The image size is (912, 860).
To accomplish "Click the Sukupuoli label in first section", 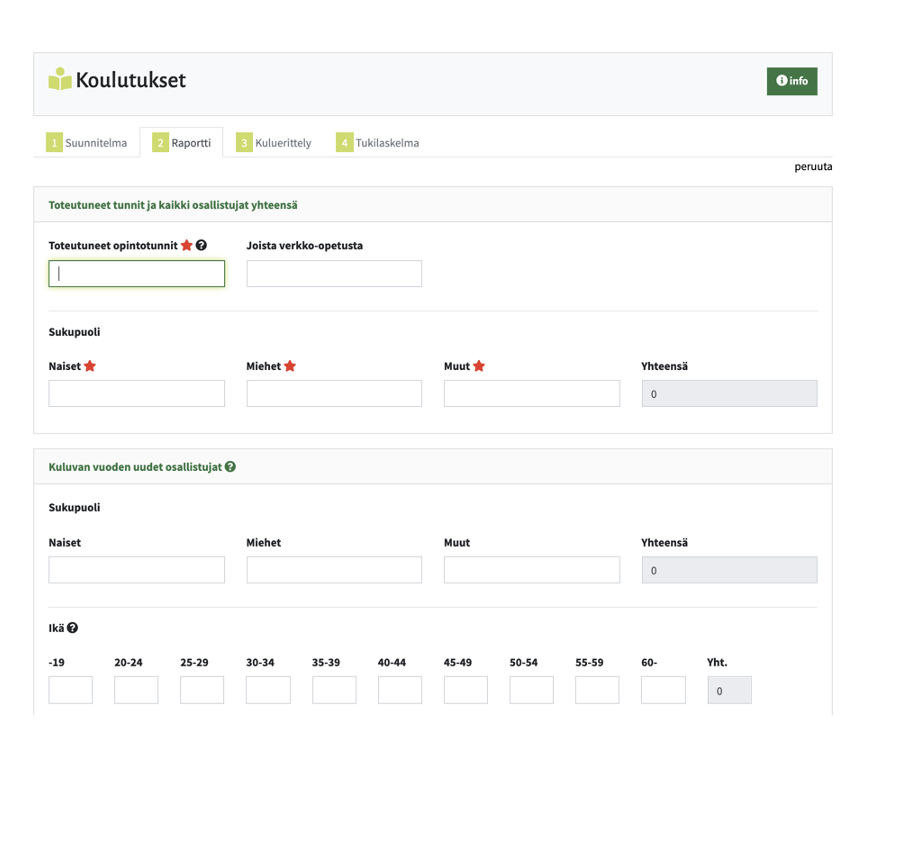I will pos(74,332).
